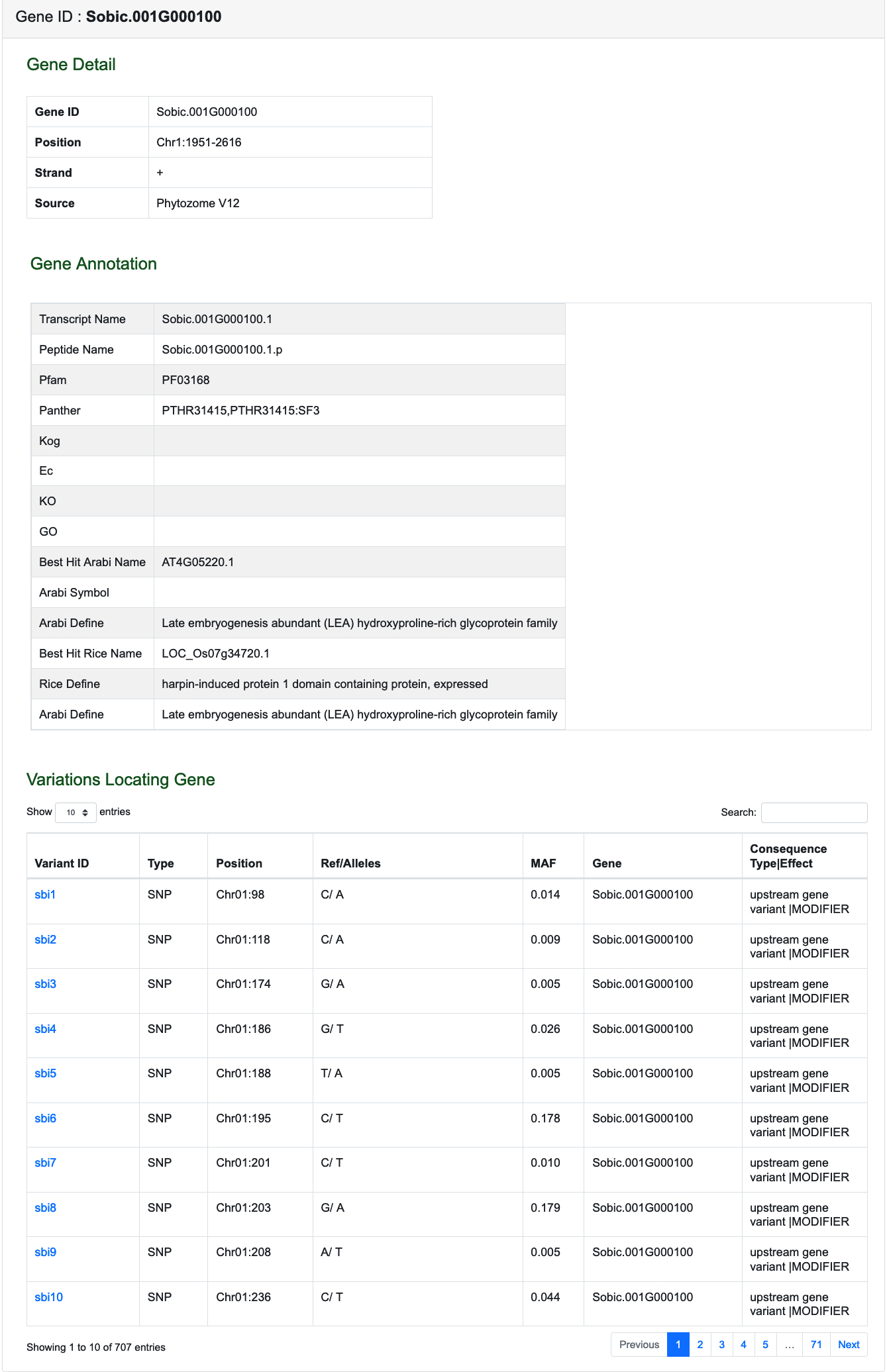The width and height of the screenshot is (887, 1372).
Task: Jump to last page 71
Action: coord(816,1344)
